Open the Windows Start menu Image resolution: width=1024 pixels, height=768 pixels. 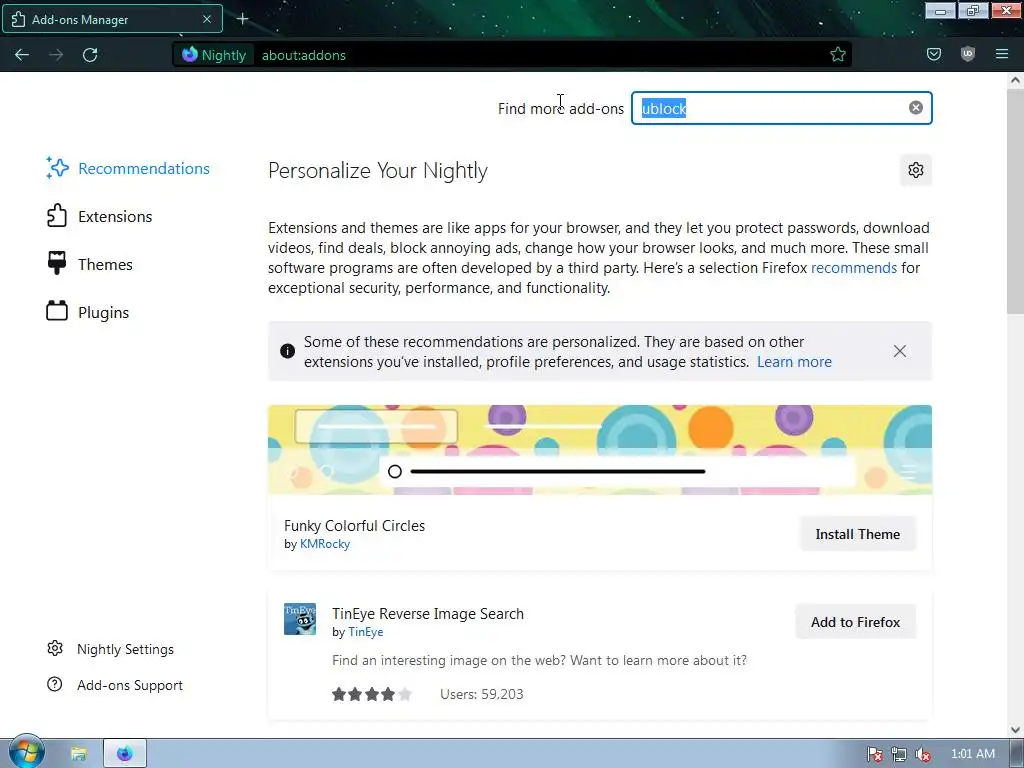pos(26,753)
